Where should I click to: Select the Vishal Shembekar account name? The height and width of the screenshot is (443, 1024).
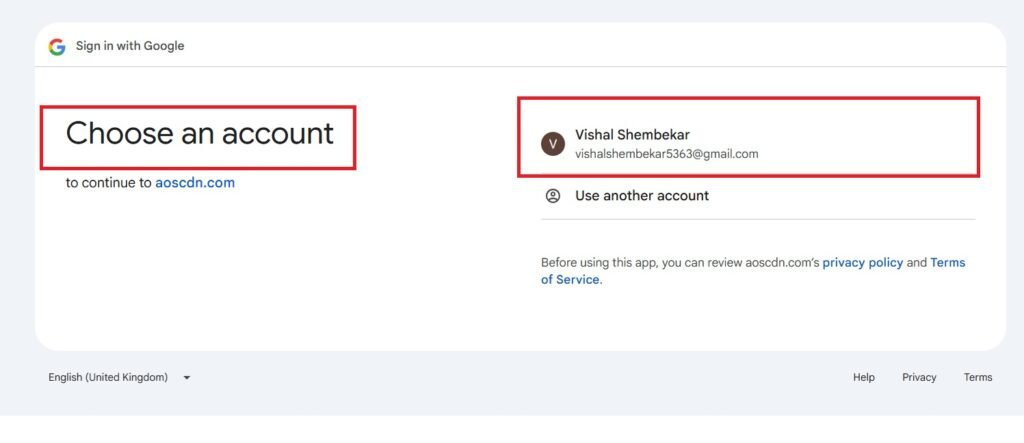coord(632,135)
